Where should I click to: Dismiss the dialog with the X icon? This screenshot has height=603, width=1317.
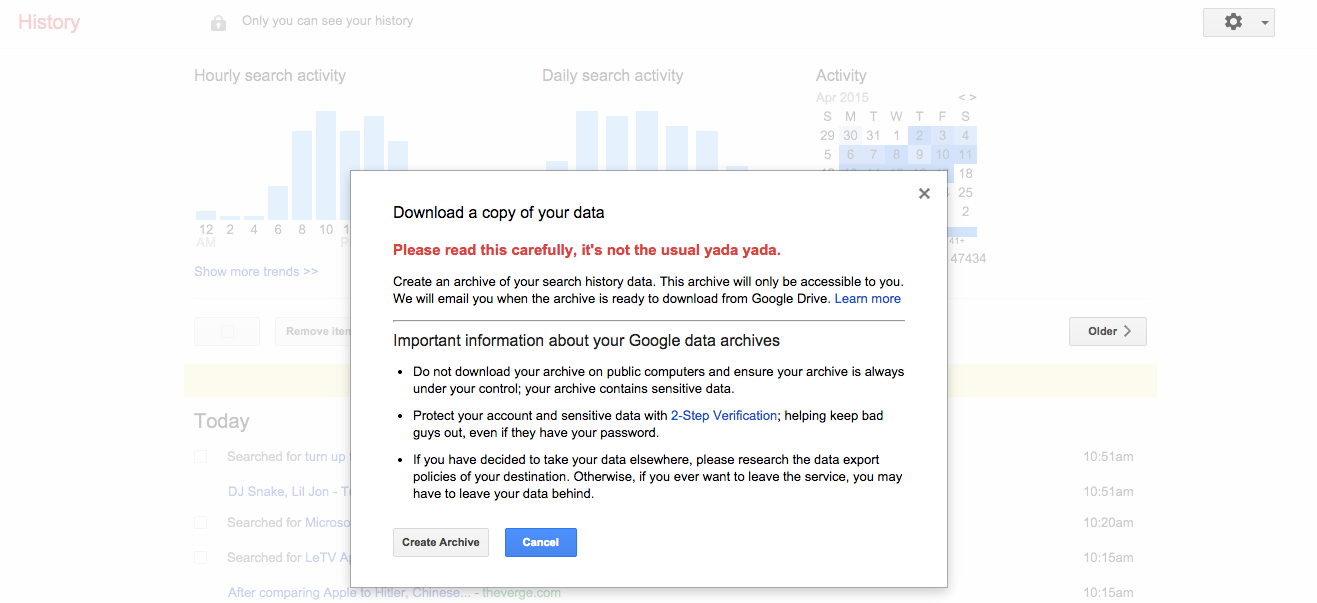point(924,193)
